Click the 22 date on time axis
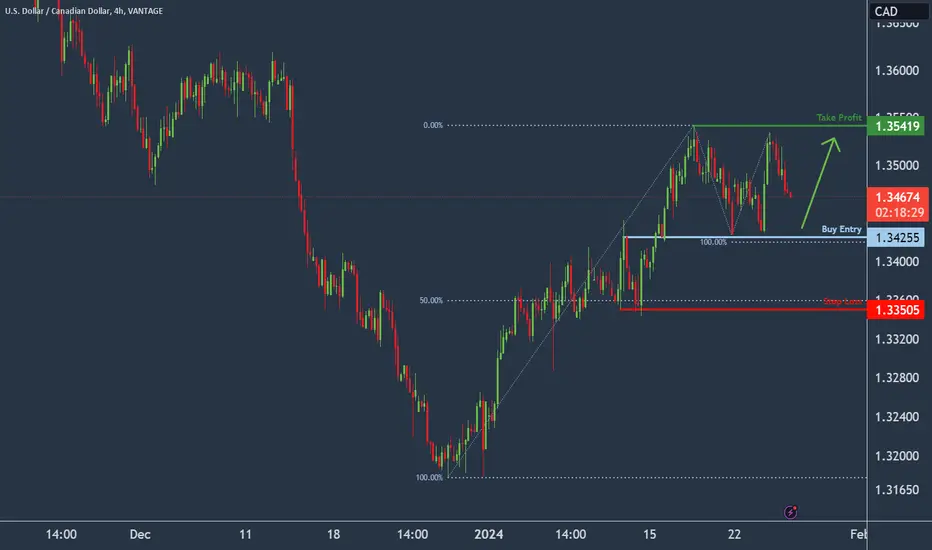 click(x=735, y=535)
